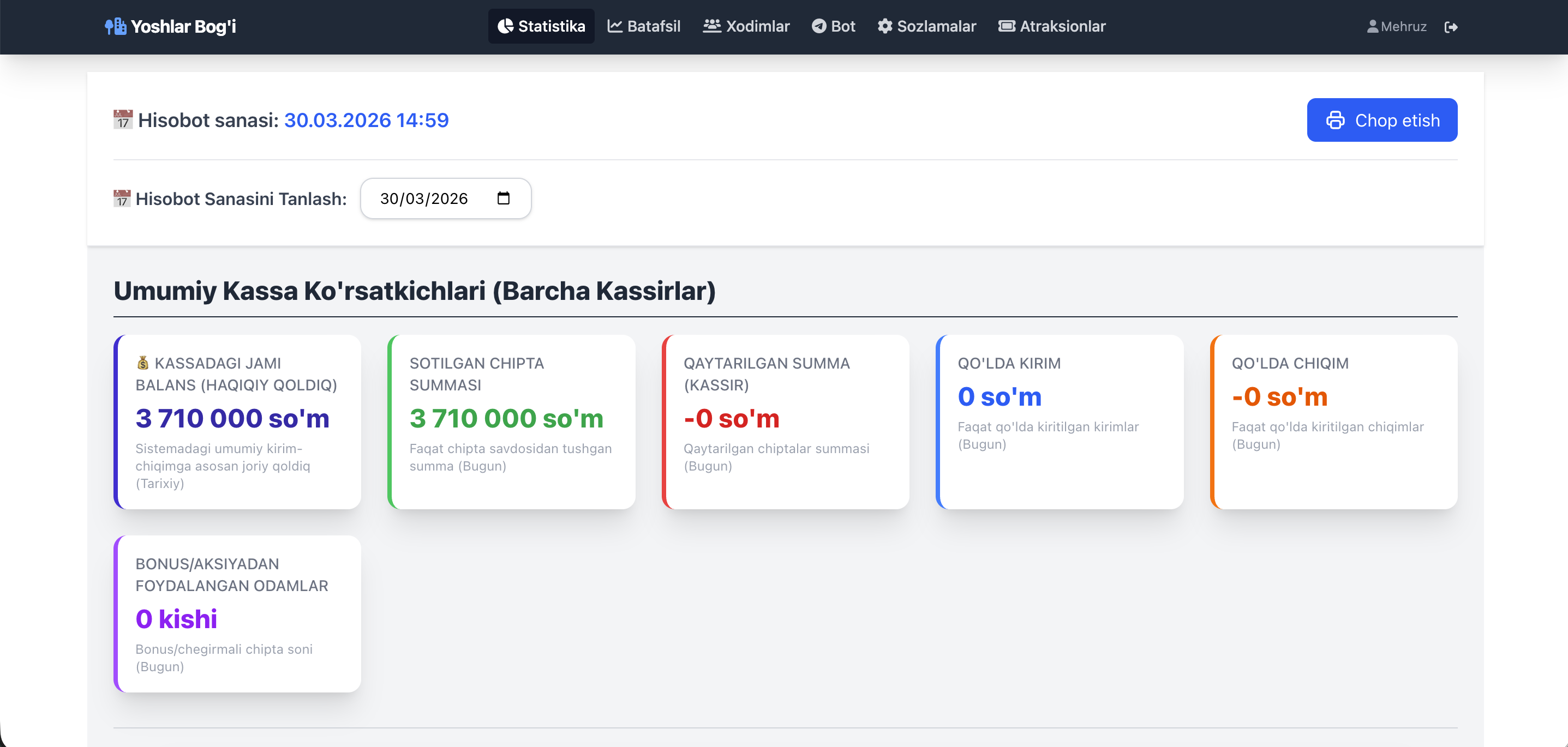The height and width of the screenshot is (747, 1568).
Task: Open the calendar picker icon in date field
Action: [x=504, y=198]
